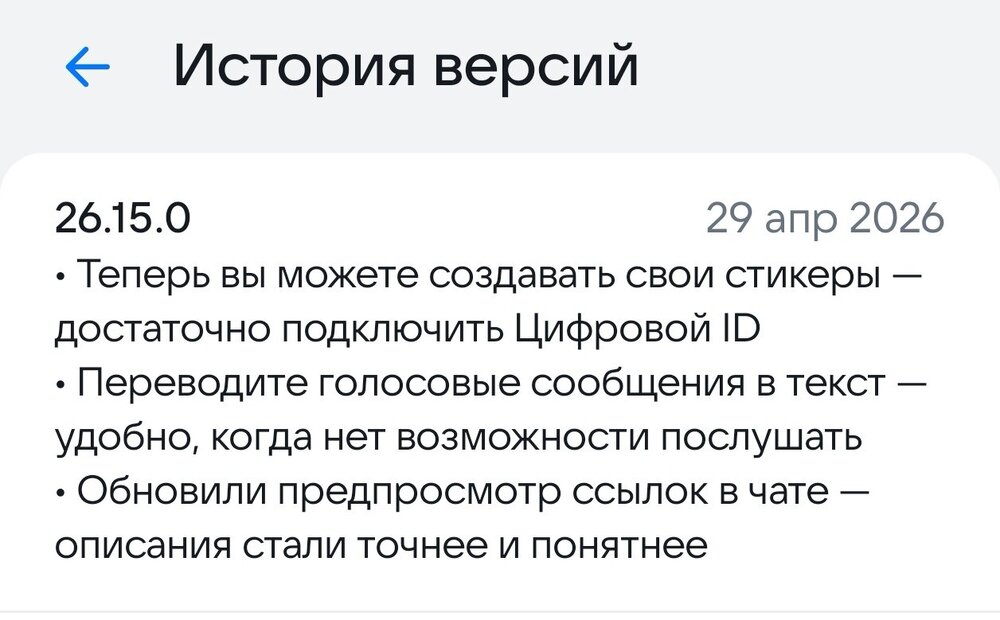Click the "История версий" page title
The image size is (1000, 620).
406,67
